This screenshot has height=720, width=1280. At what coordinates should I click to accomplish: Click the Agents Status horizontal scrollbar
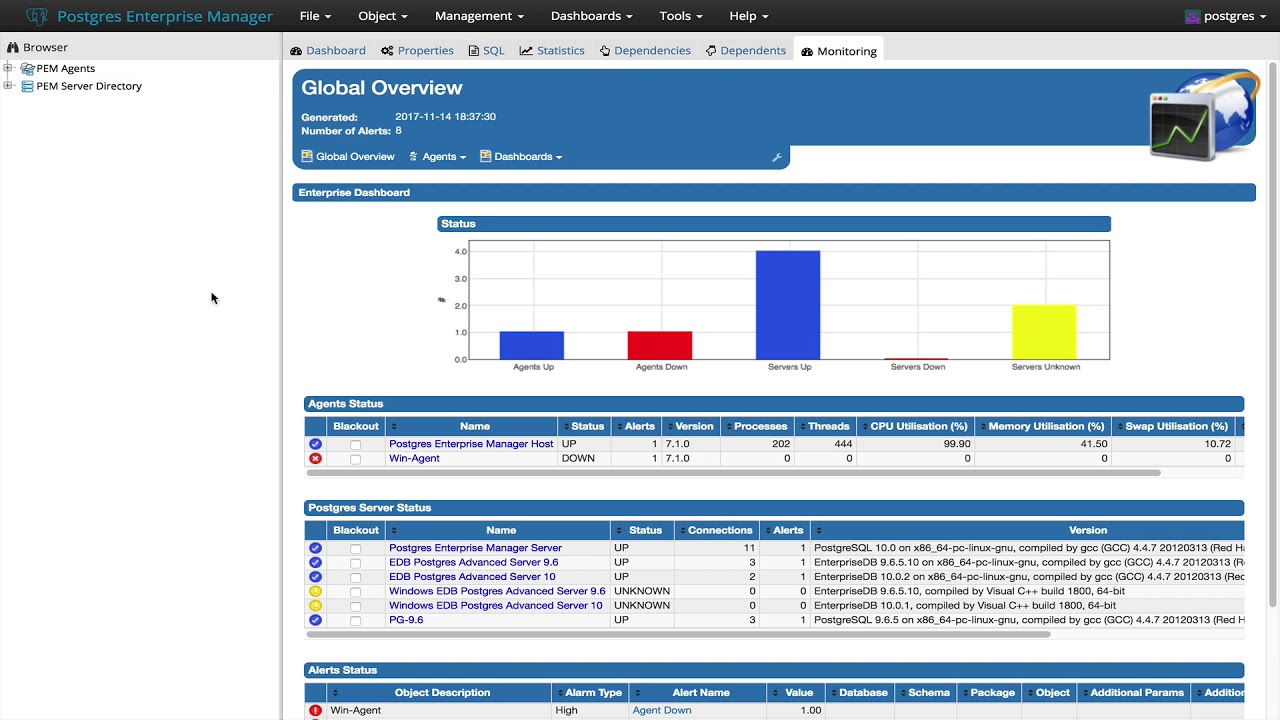pos(734,472)
